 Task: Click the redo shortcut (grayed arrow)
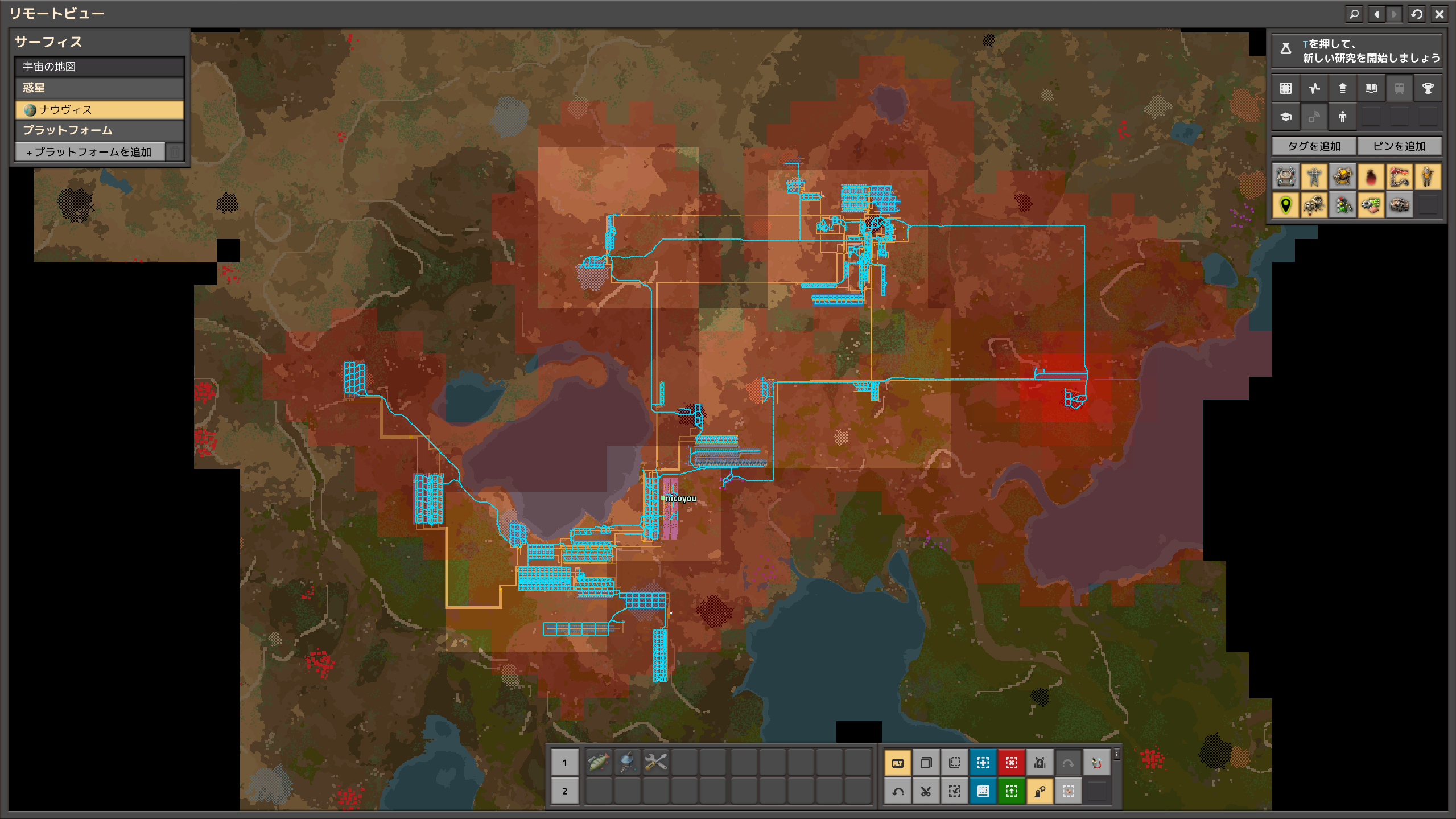[x=1069, y=763]
